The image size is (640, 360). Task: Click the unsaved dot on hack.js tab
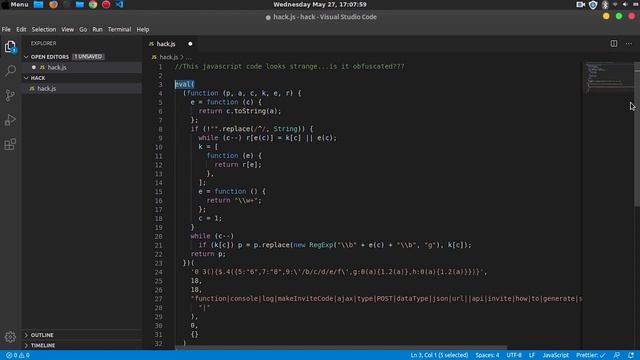point(190,44)
